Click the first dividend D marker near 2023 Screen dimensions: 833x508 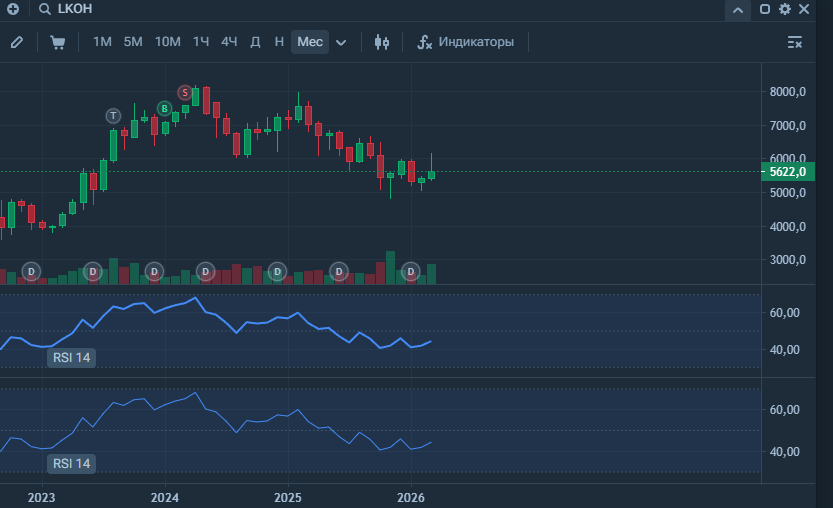31,272
